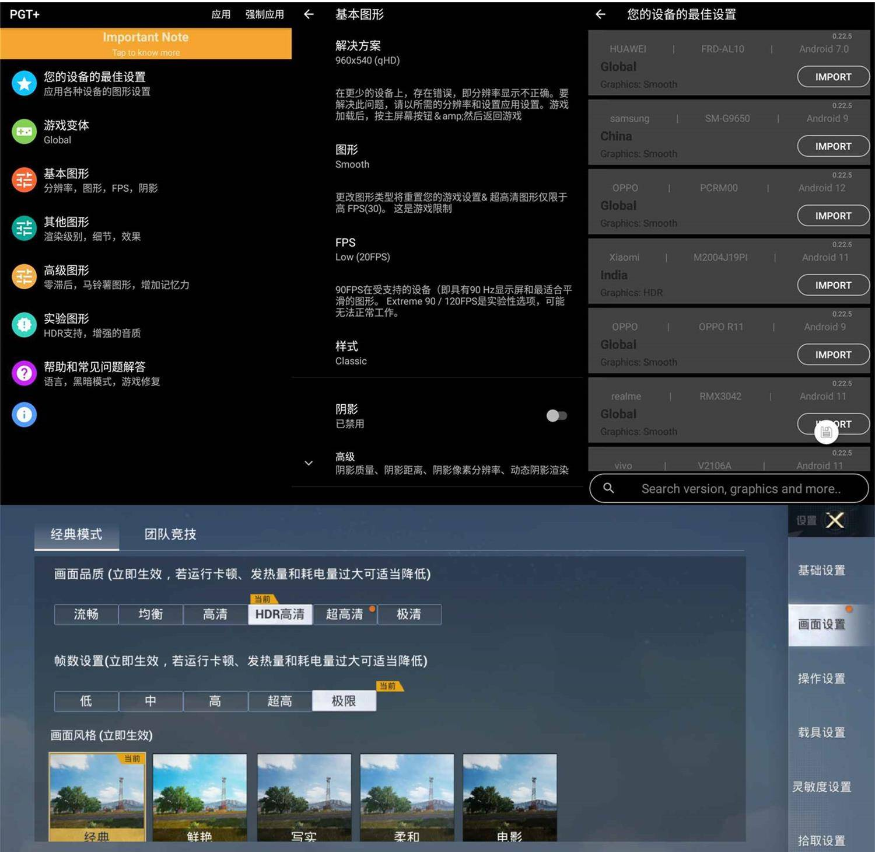Close the game settings panel
The width and height of the screenshot is (875, 852).
click(x=836, y=520)
